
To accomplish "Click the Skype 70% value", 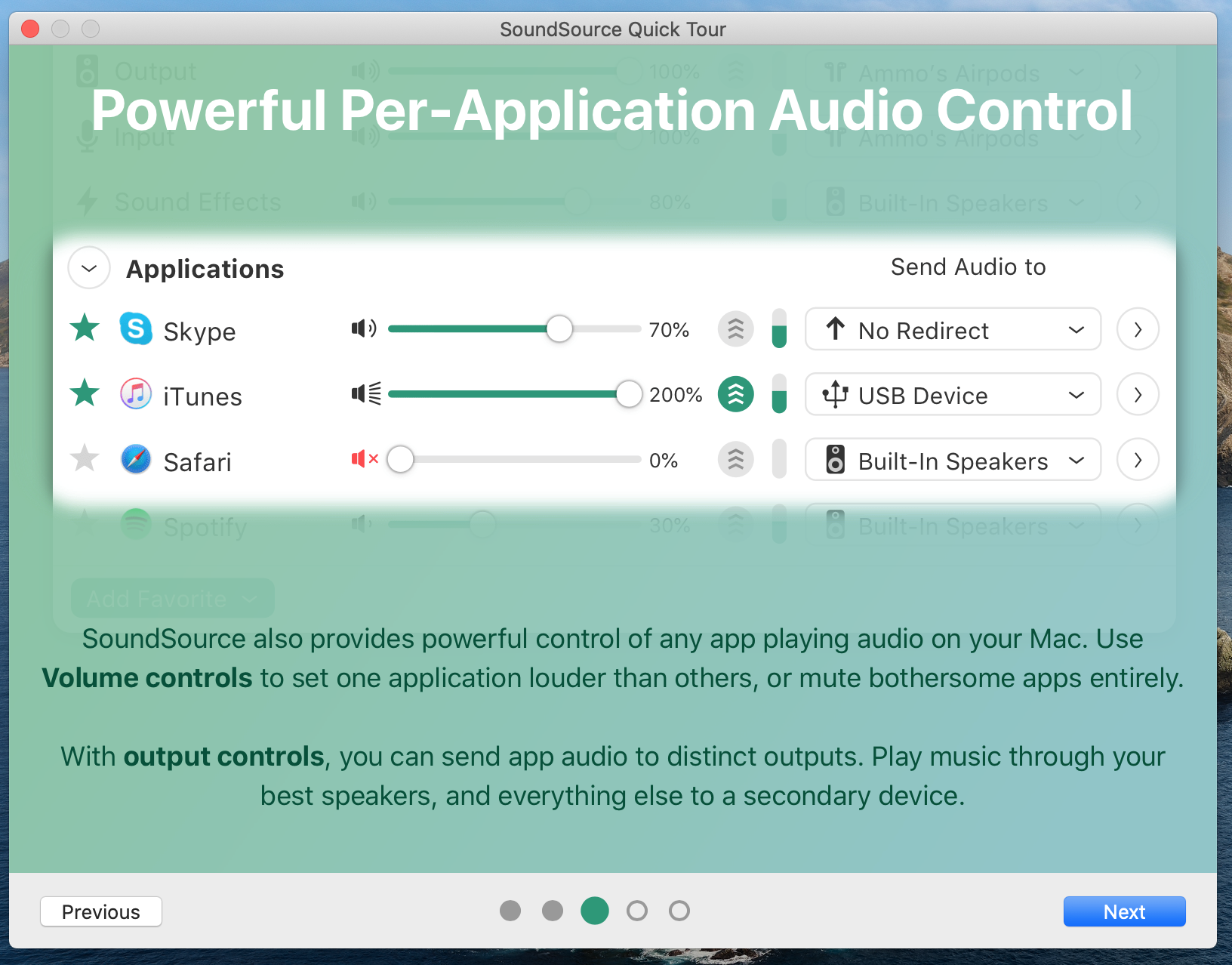I will tap(669, 330).
